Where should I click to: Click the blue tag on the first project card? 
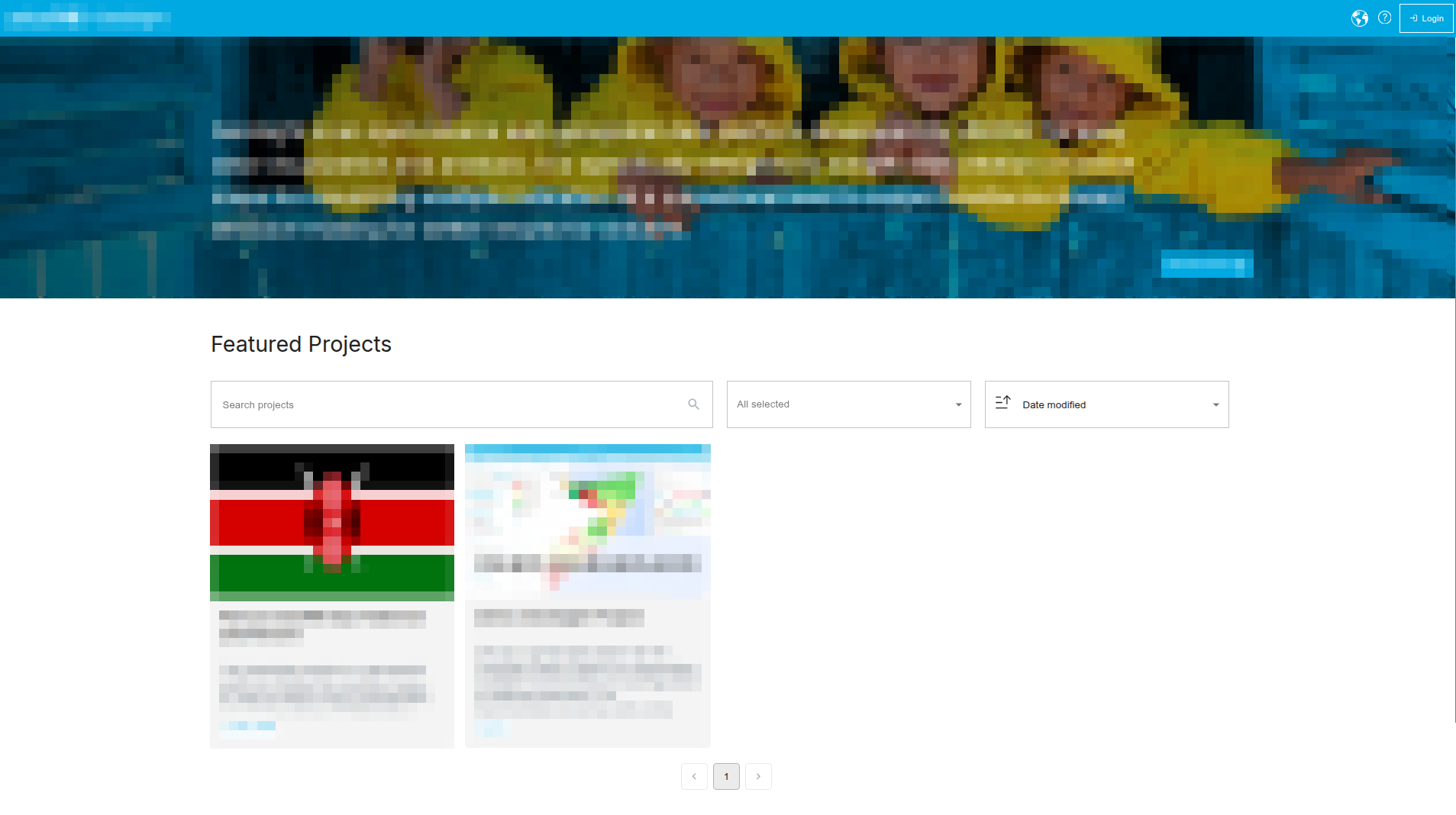pos(247,726)
